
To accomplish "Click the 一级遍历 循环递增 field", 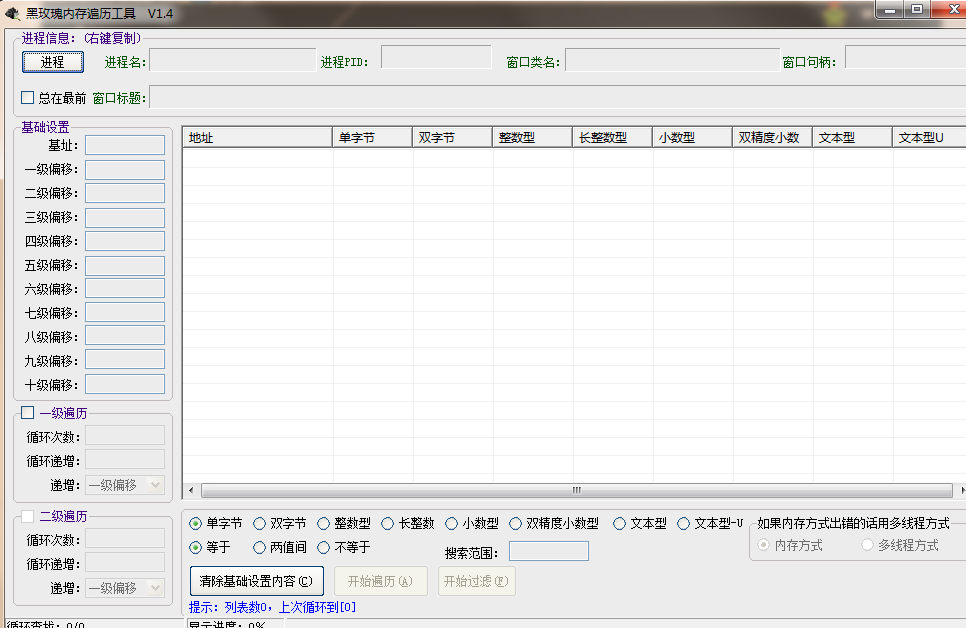I will (x=125, y=459).
